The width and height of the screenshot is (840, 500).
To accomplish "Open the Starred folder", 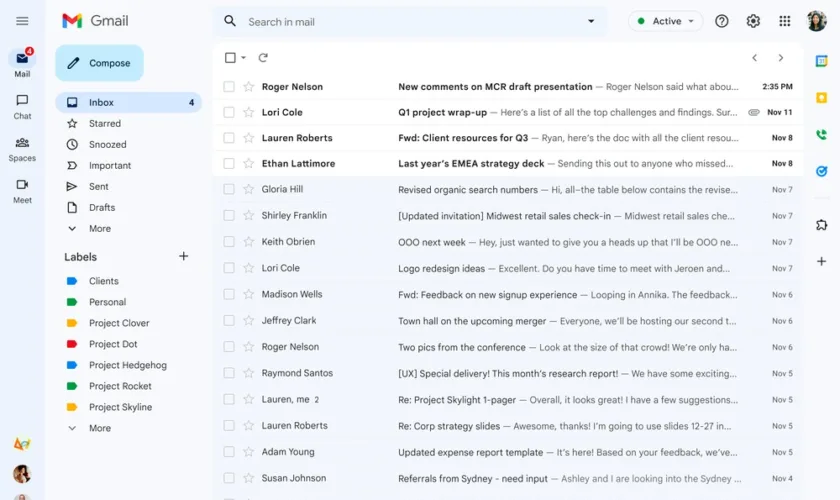I will tap(104, 124).
